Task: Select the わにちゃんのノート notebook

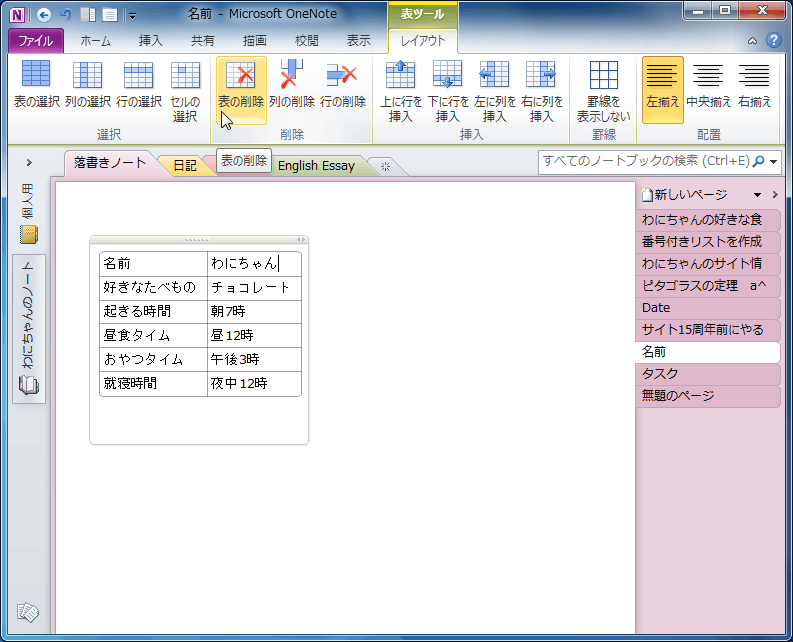Action: coord(29,328)
